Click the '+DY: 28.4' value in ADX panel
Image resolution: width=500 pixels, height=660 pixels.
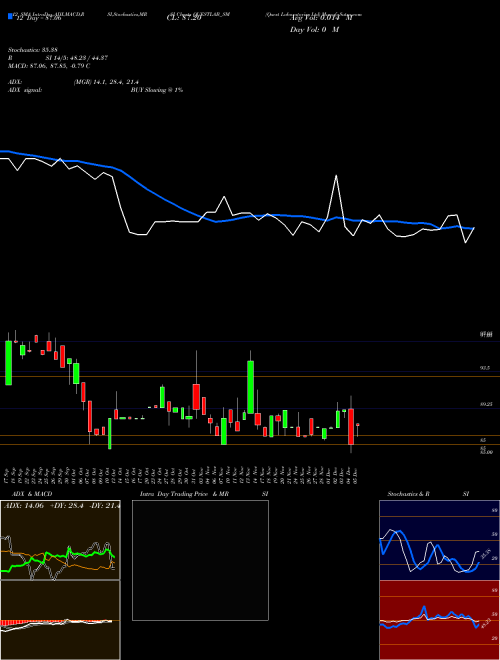click(67, 506)
